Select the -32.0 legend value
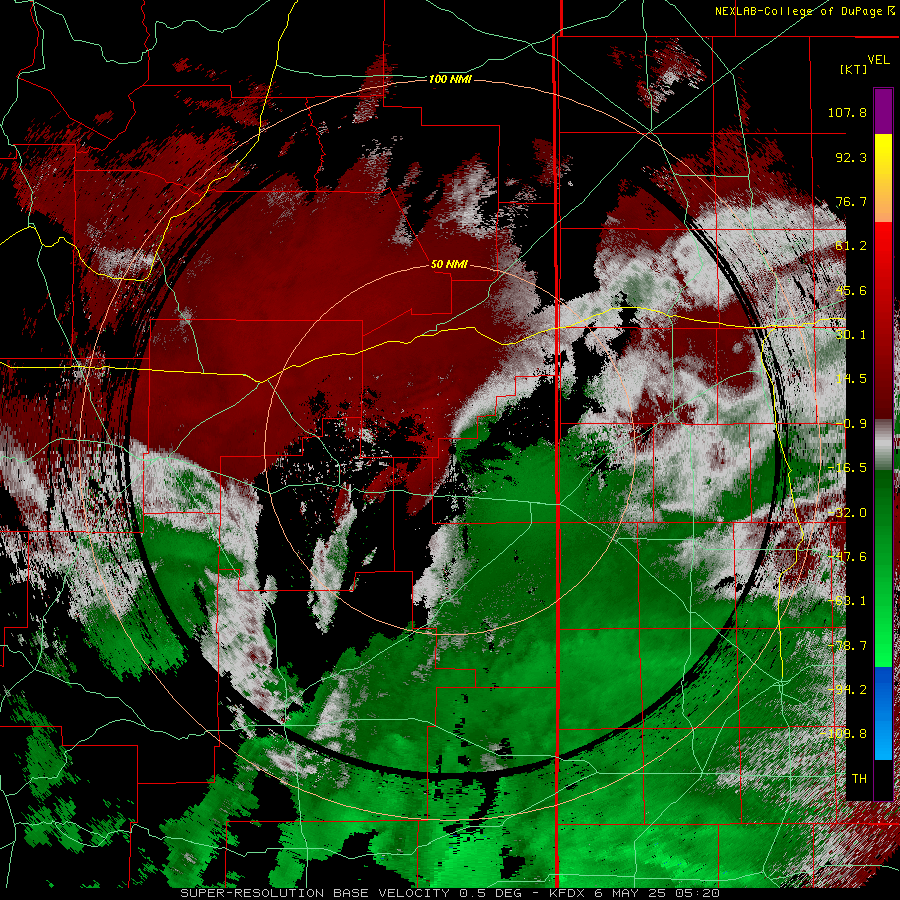 (x=847, y=513)
